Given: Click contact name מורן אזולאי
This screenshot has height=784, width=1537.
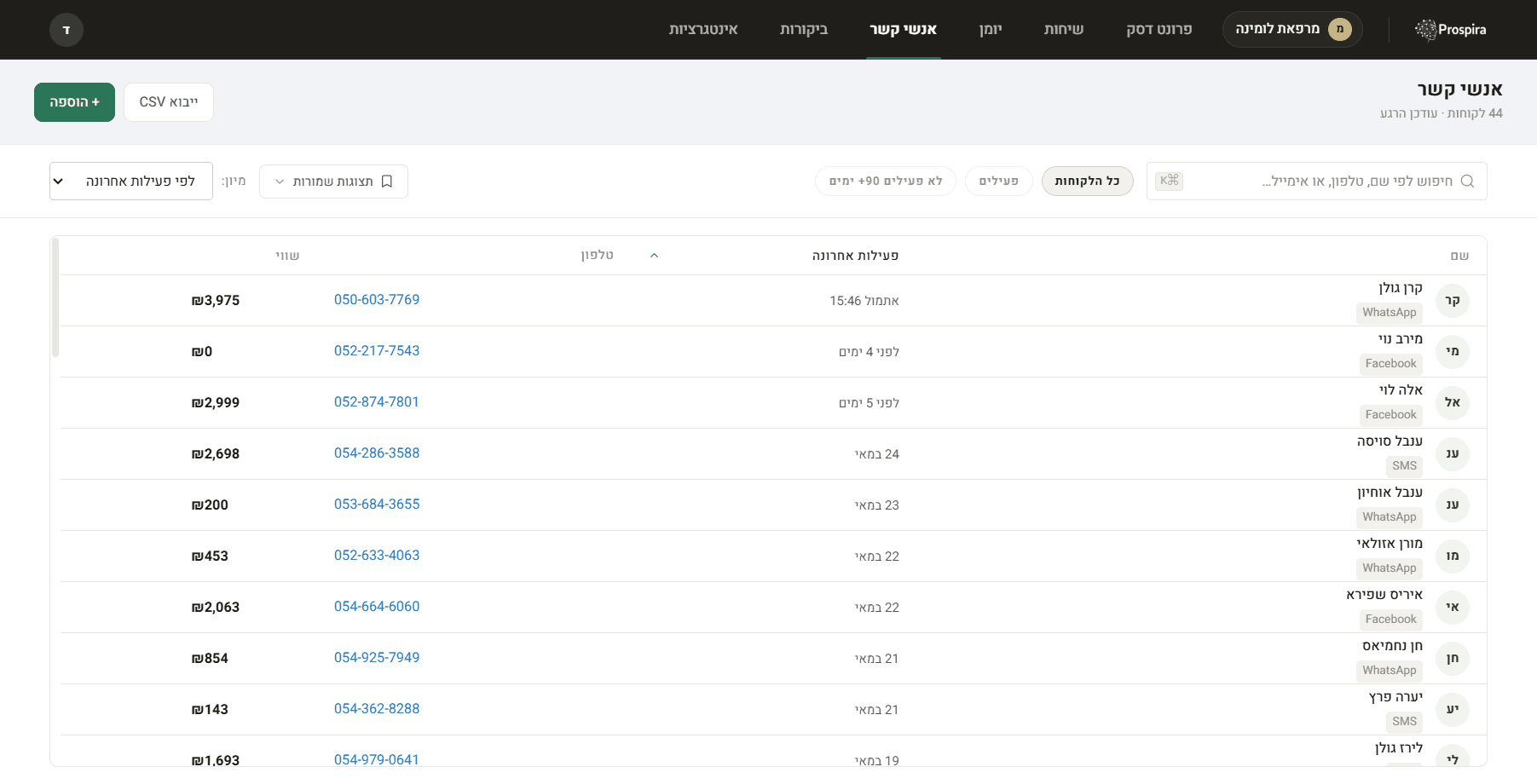Looking at the screenshot, I should [x=1390, y=544].
